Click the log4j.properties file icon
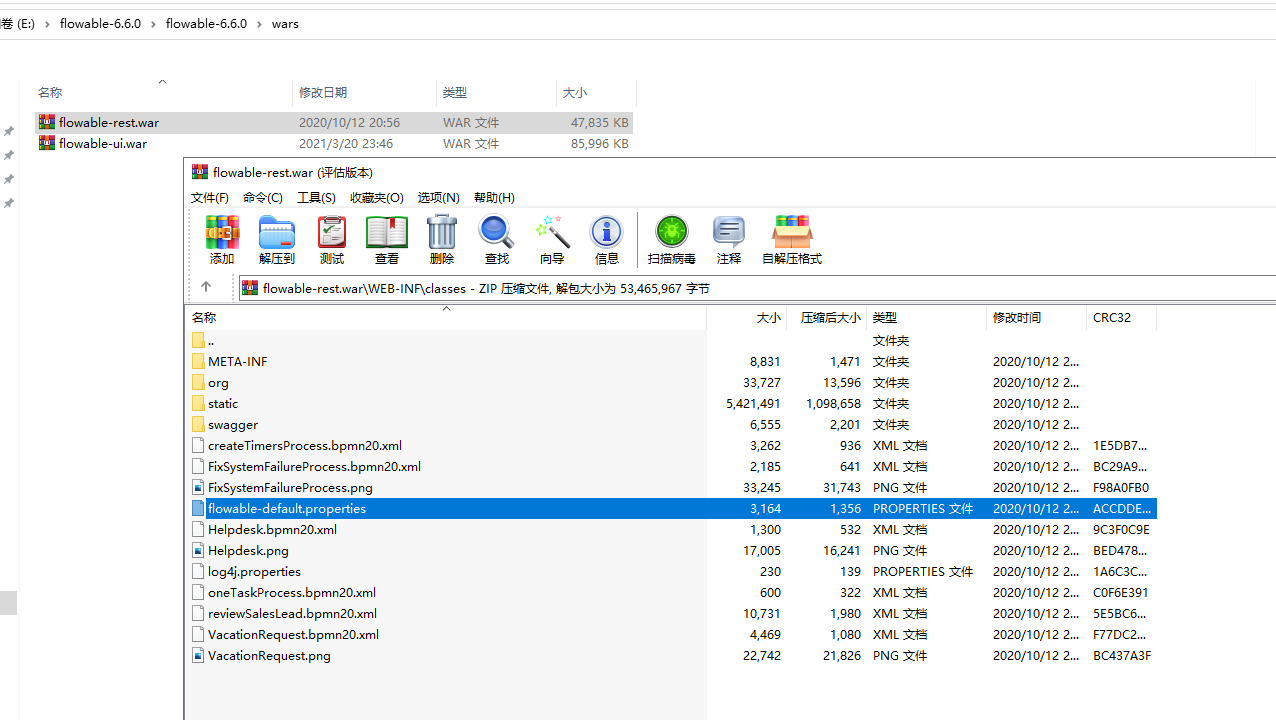Viewport: 1276px width, 720px height. pos(198,571)
